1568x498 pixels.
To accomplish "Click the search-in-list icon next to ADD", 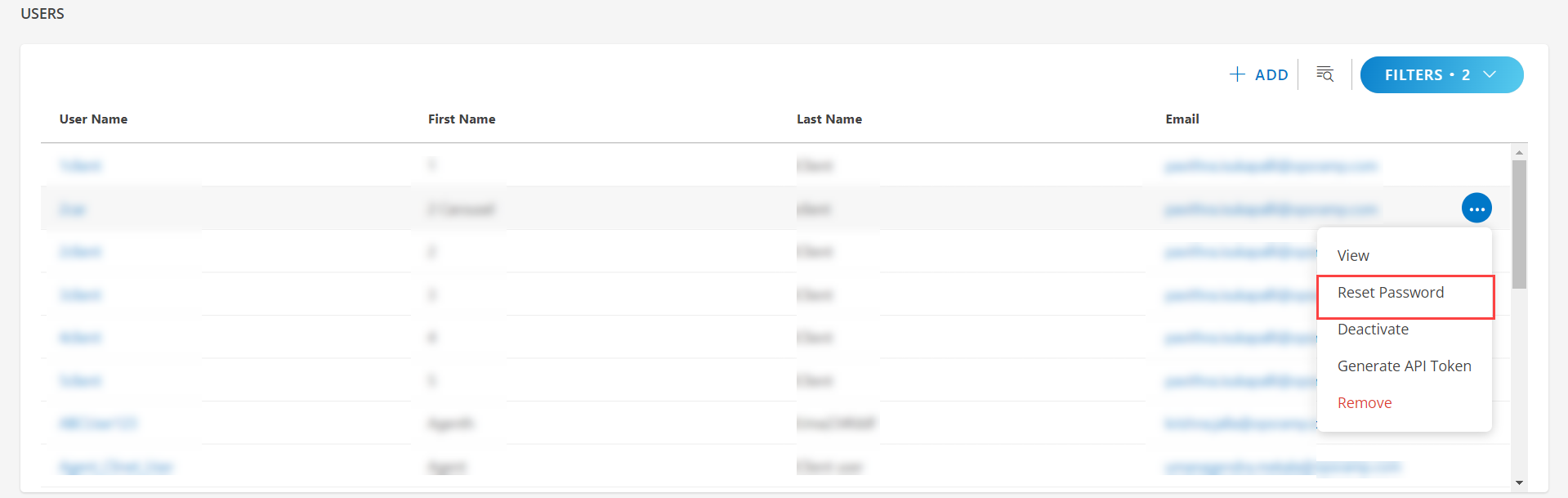I will click(x=1324, y=74).
